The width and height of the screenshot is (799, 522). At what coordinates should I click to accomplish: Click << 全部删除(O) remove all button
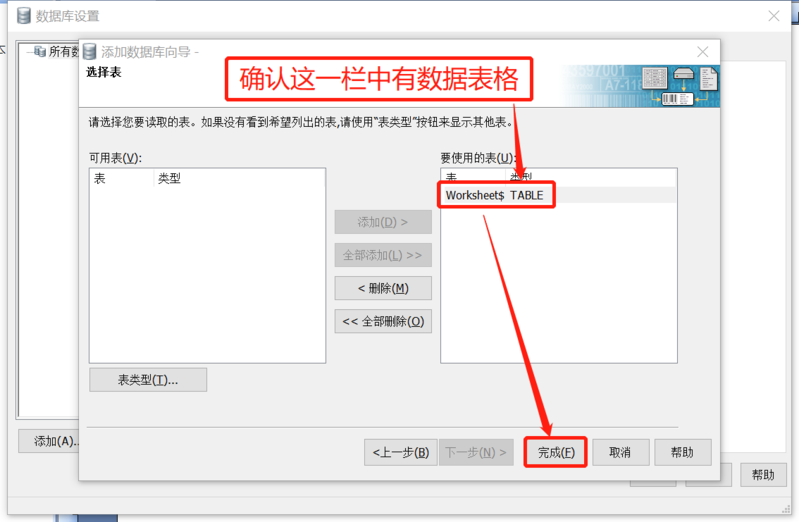[383, 321]
